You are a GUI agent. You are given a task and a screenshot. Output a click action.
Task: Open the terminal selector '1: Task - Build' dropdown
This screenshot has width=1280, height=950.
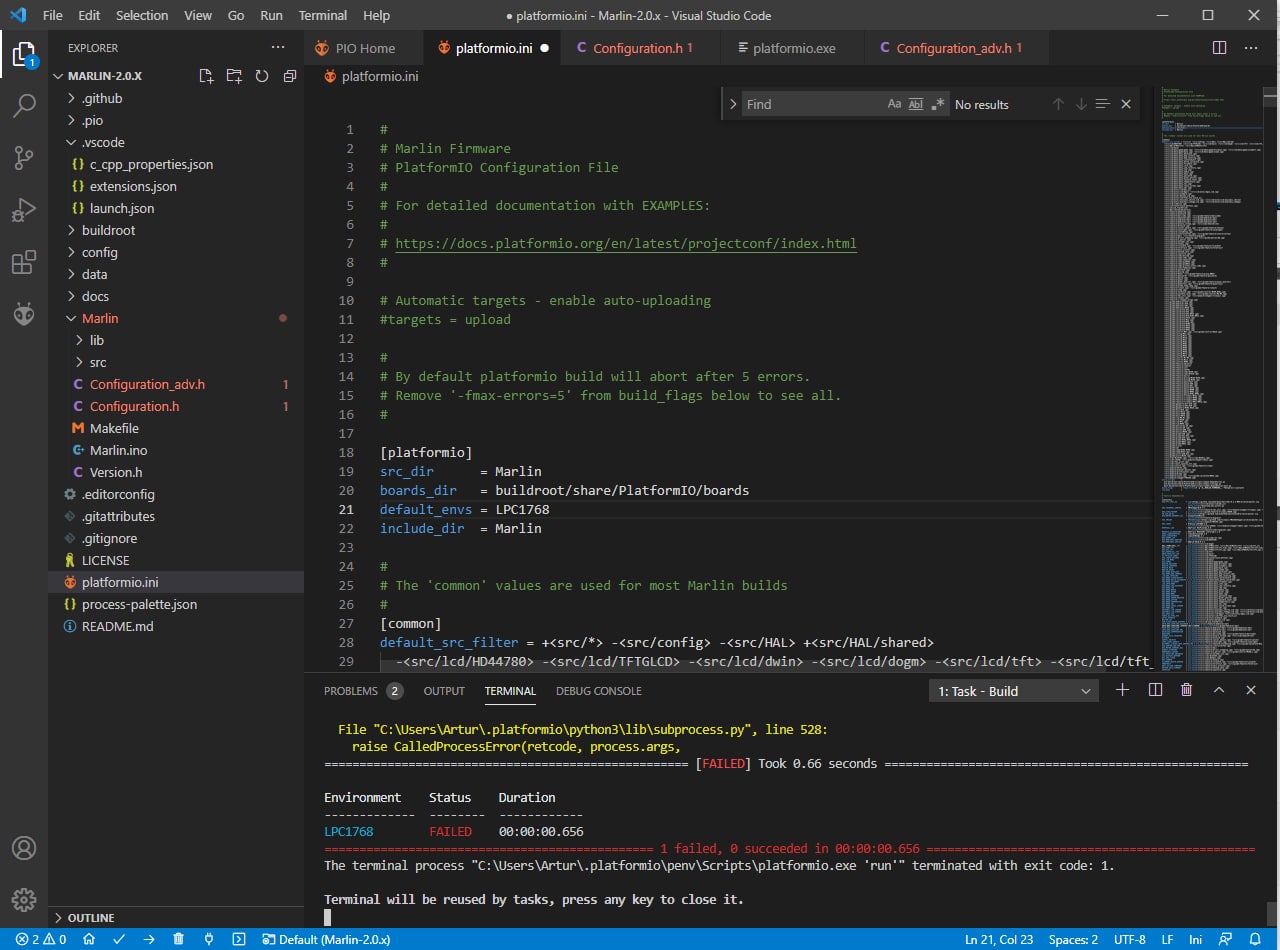(x=1014, y=691)
